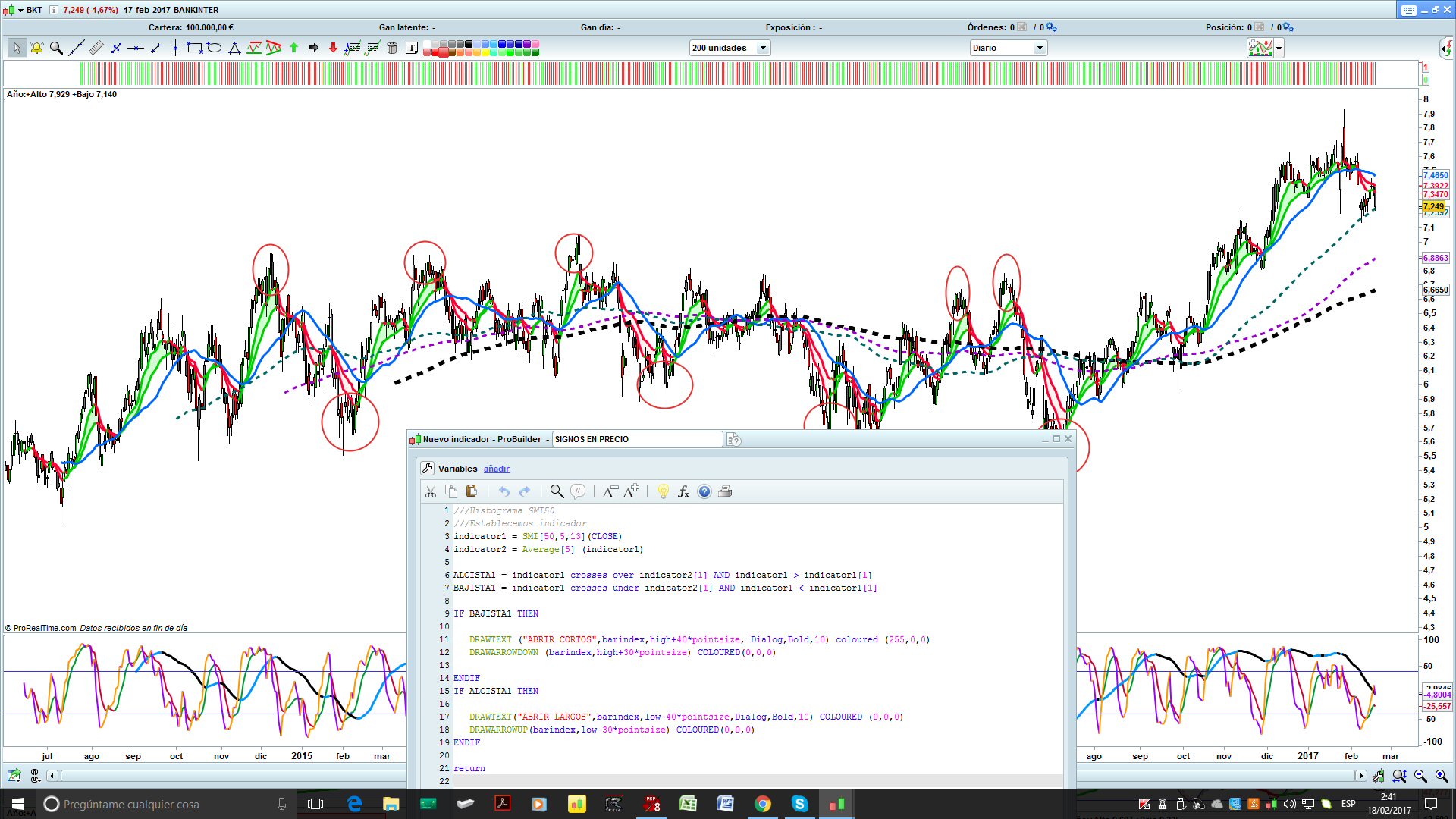Print code using the printer icon

pos(725,491)
